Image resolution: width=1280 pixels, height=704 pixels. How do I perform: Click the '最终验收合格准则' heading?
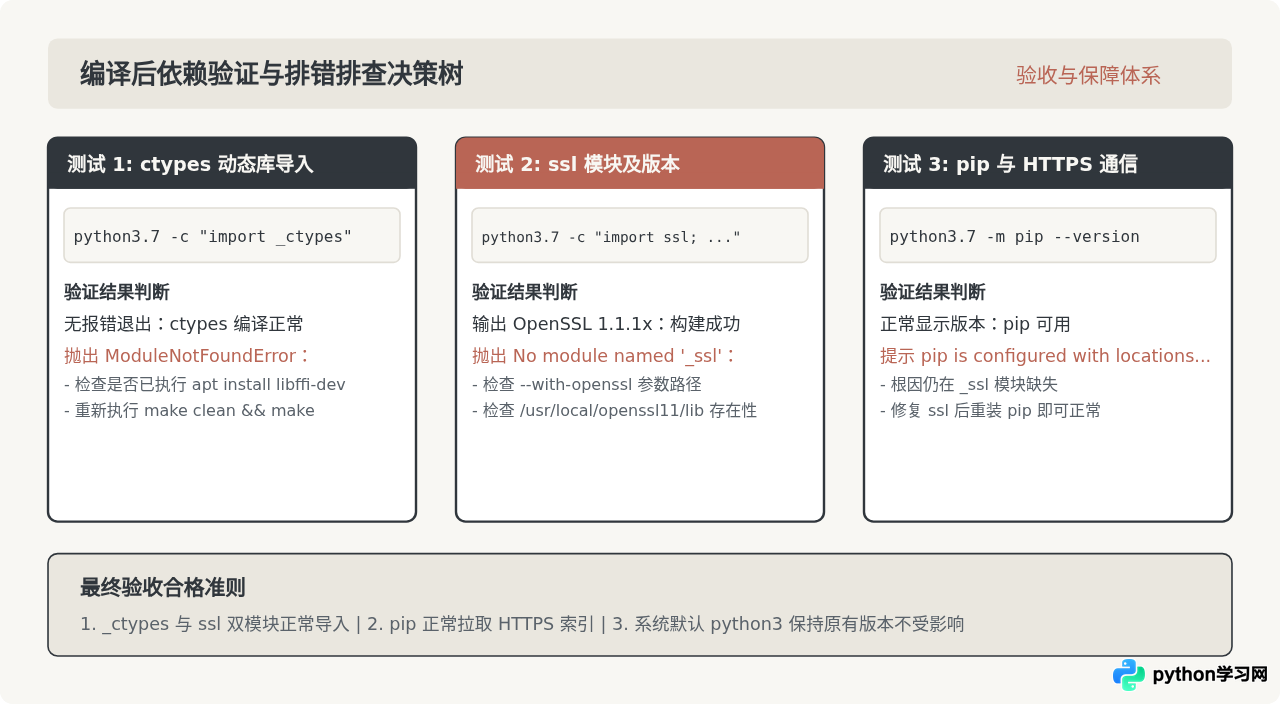[x=163, y=587]
